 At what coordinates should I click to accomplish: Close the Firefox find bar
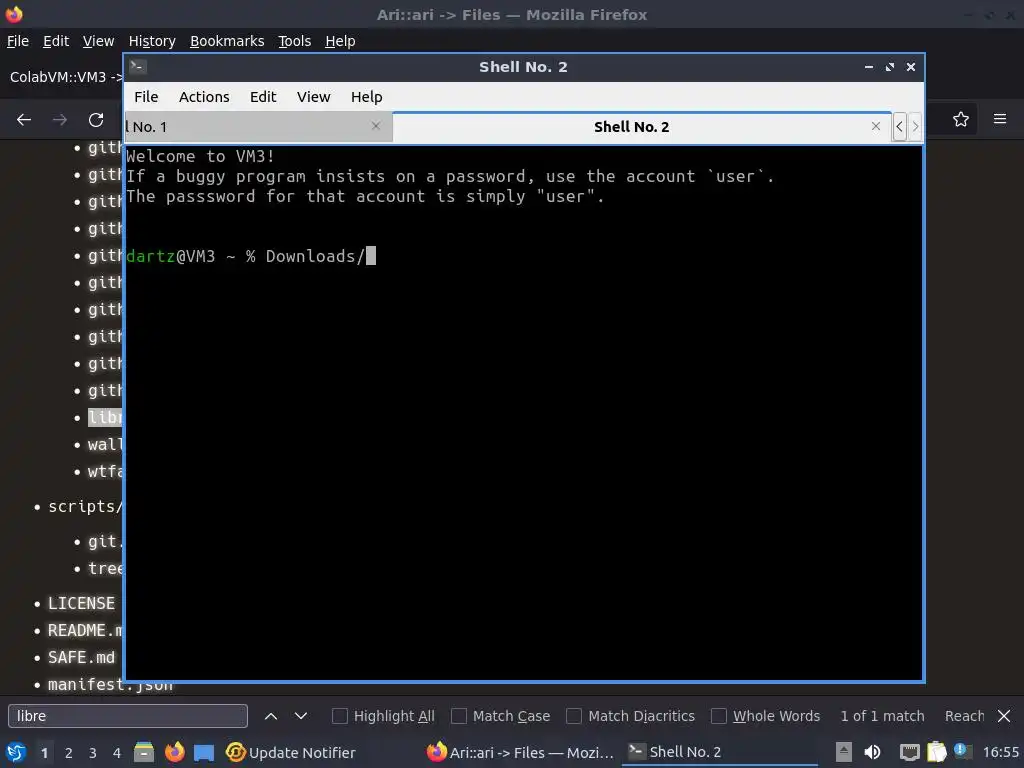click(1004, 716)
